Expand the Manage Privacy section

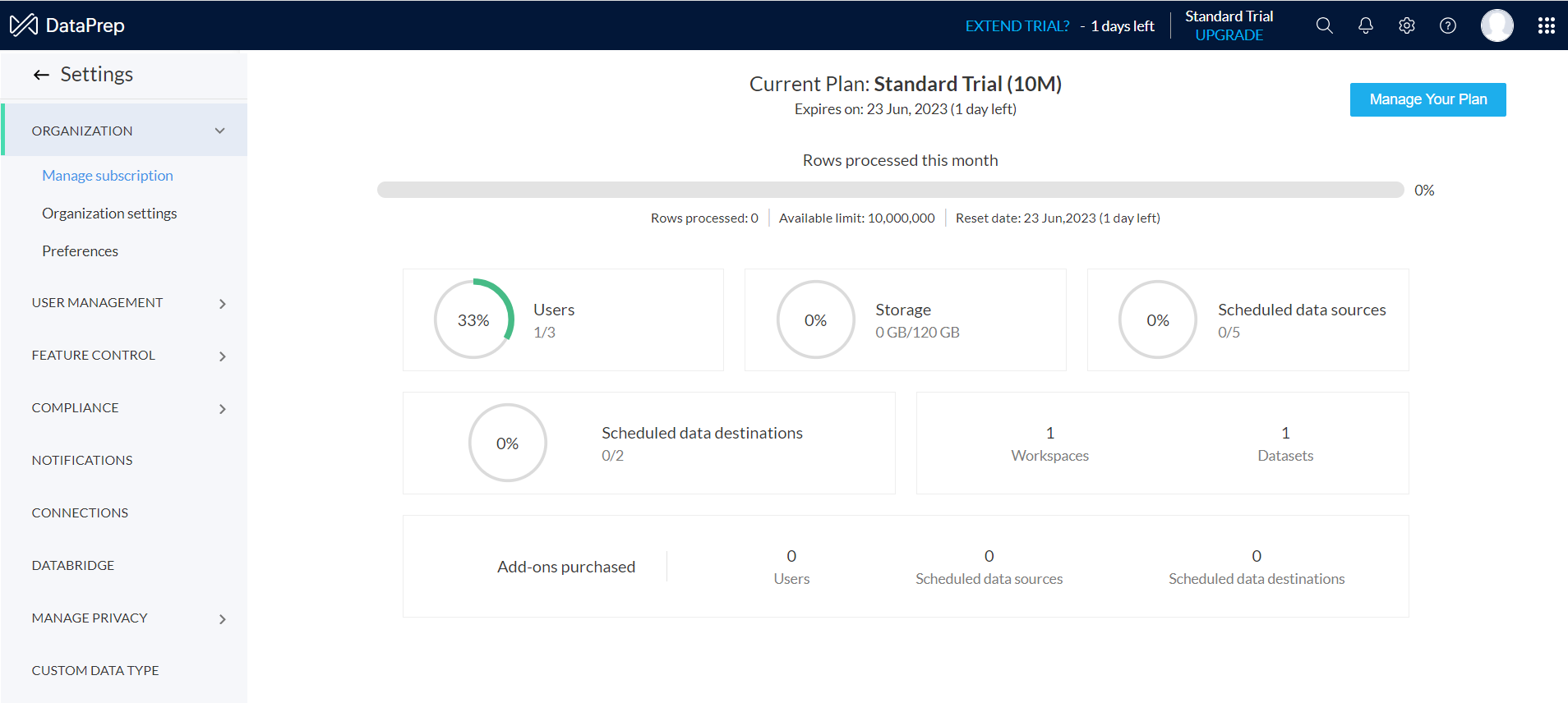coord(222,619)
